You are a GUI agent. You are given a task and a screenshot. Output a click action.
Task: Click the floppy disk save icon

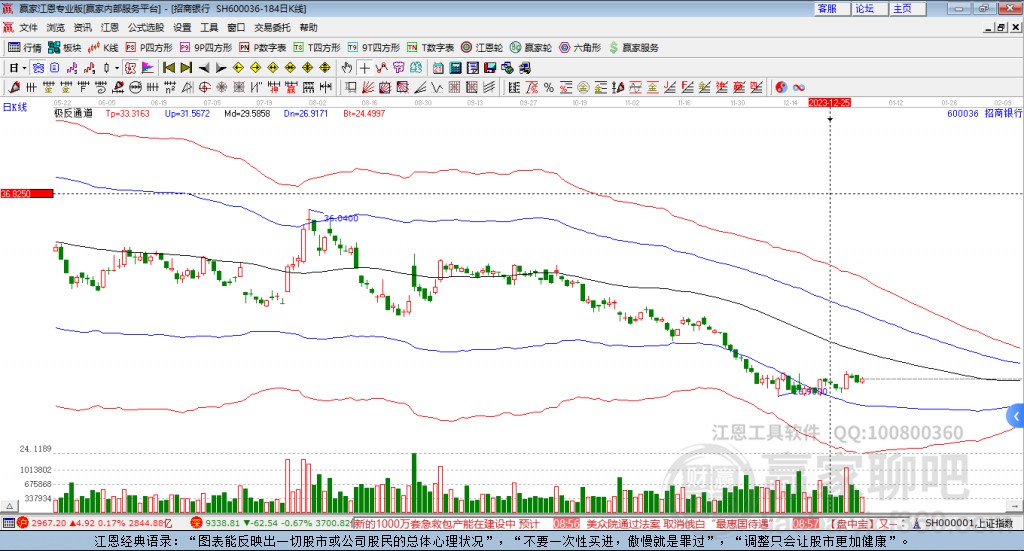tap(490, 68)
